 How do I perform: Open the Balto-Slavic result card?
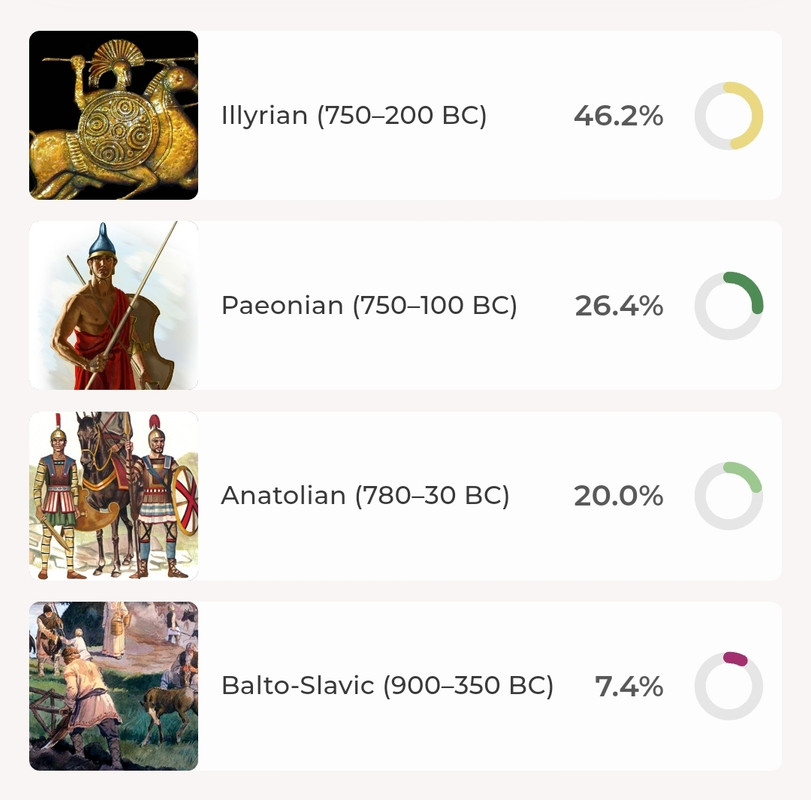pyautogui.click(x=405, y=686)
